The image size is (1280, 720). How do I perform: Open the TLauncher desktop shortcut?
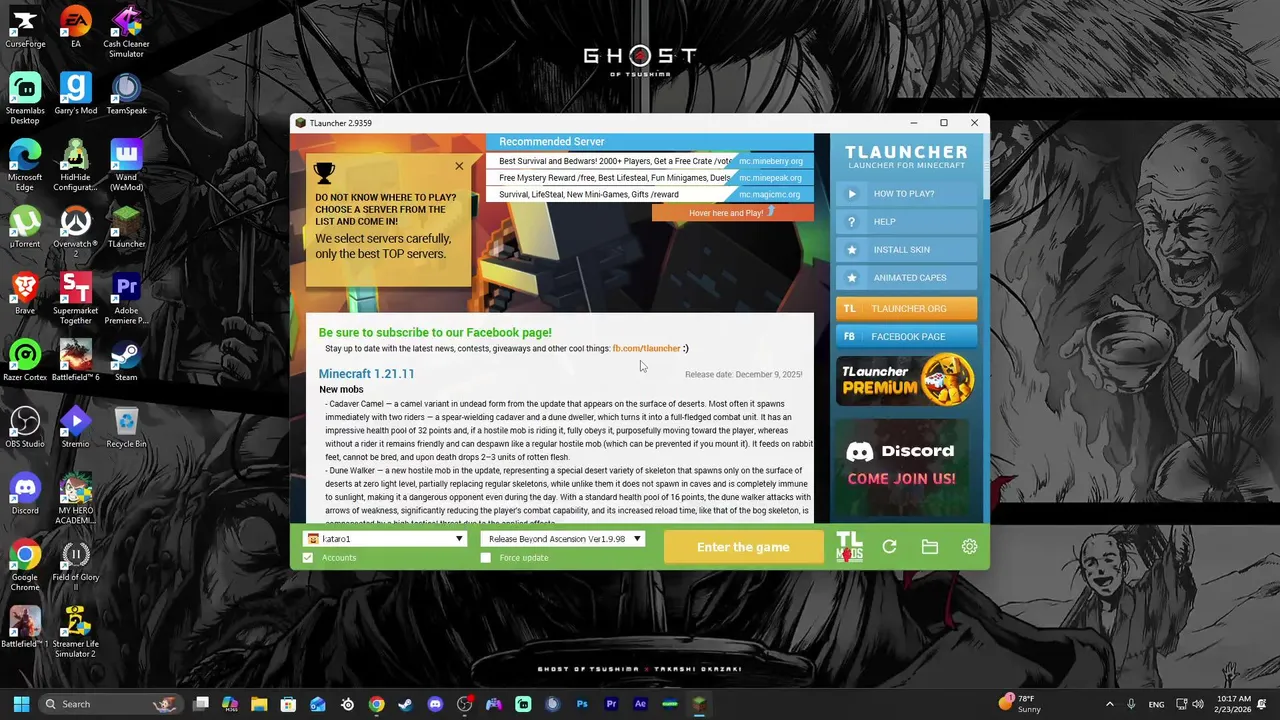click(x=126, y=227)
